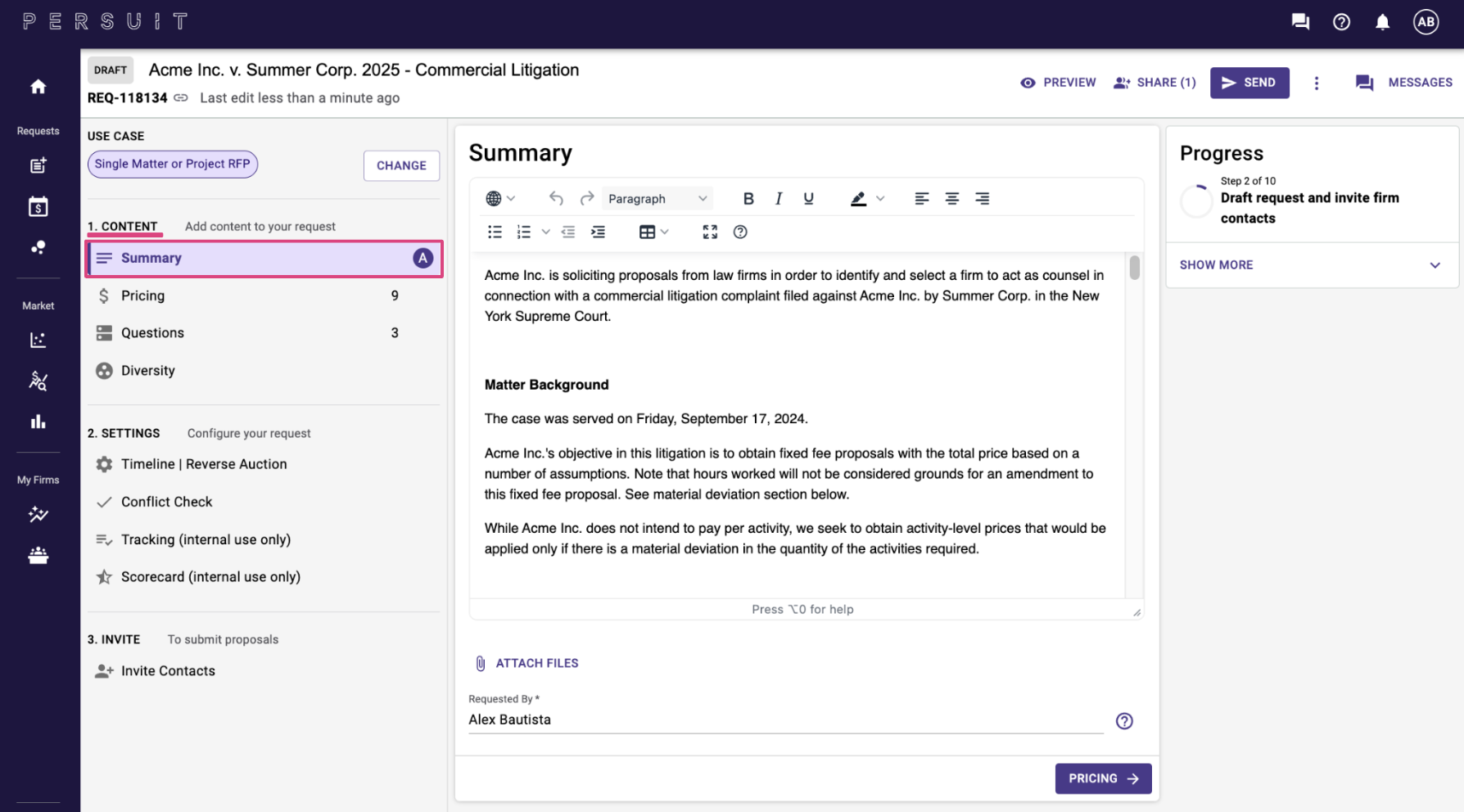This screenshot has height=812, width=1464.
Task: Align text center
Action: (951, 198)
